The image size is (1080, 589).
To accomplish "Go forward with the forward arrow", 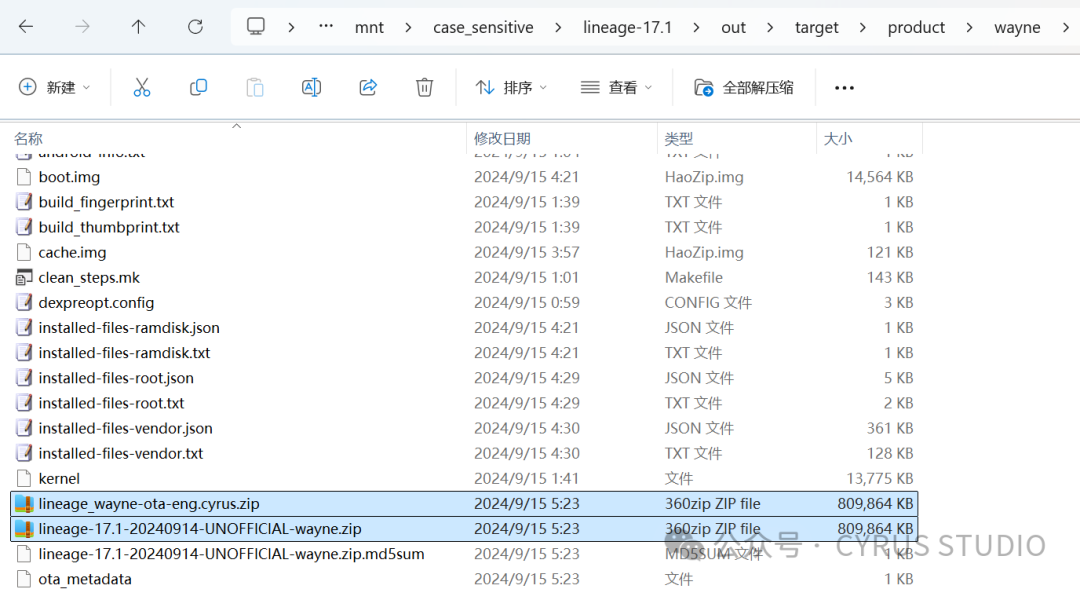I will coord(82,27).
